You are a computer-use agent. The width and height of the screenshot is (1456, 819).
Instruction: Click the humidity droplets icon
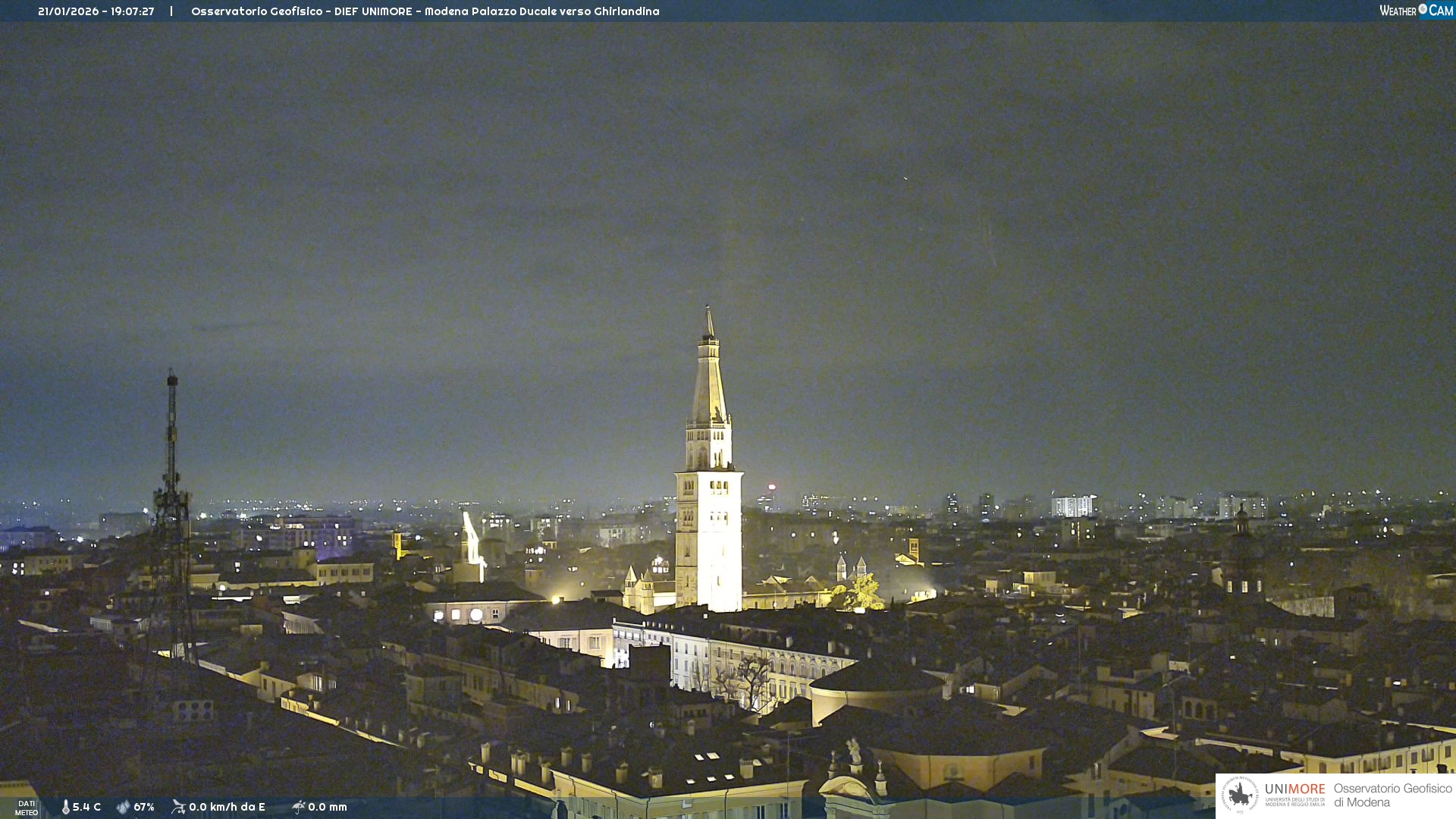tap(124, 808)
